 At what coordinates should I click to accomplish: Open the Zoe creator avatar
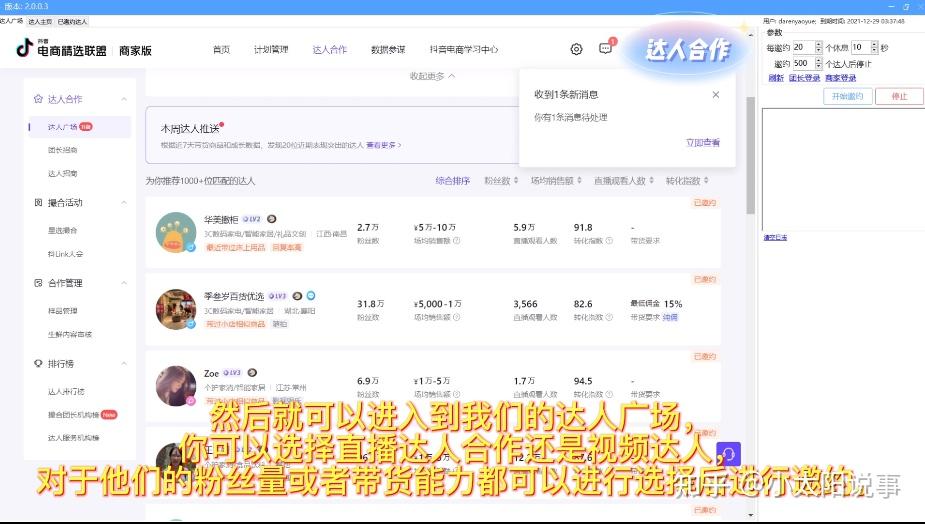coord(176,386)
